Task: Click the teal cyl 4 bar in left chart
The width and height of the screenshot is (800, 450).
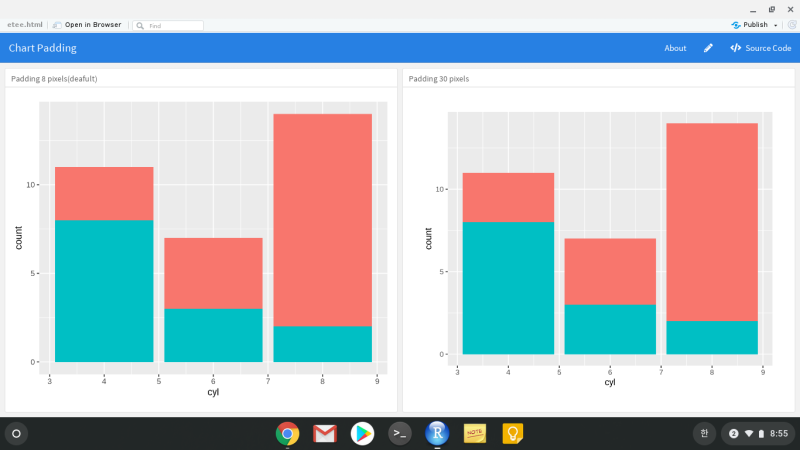Action: [x=104, y=291]
